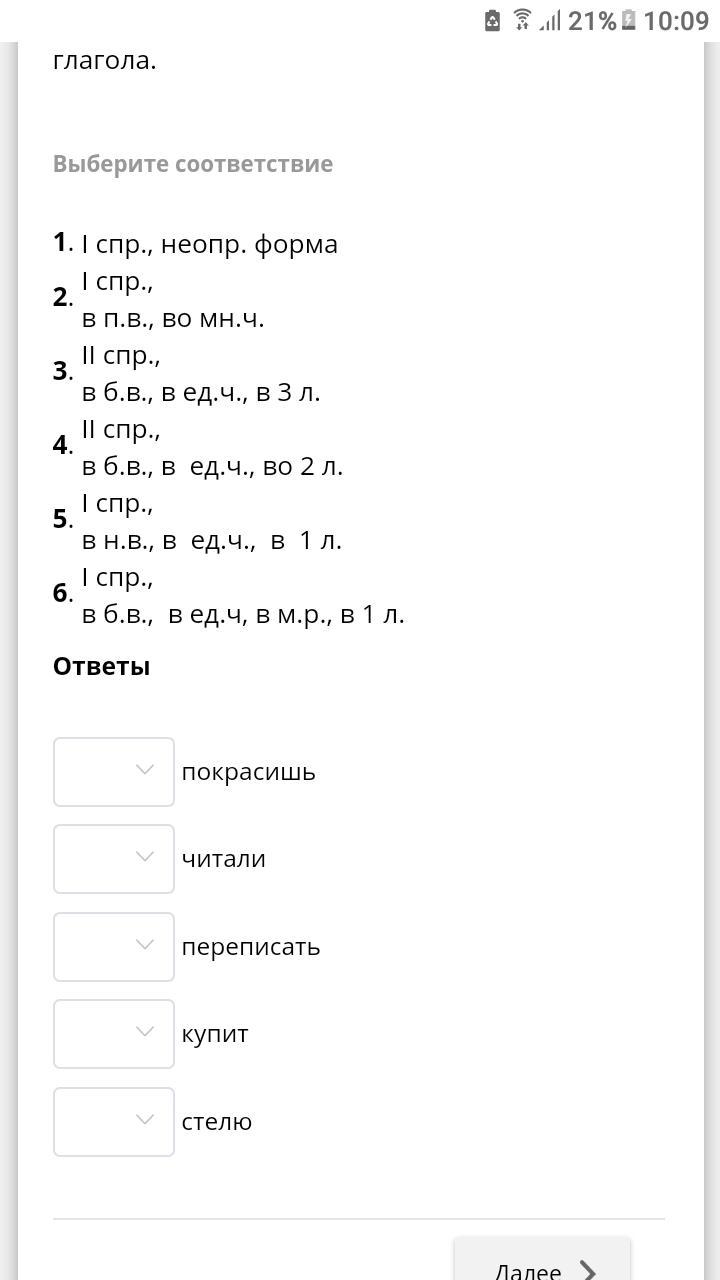Screen dimensions: 720x1280
Task: Click the word переписать
Action: 250,947
